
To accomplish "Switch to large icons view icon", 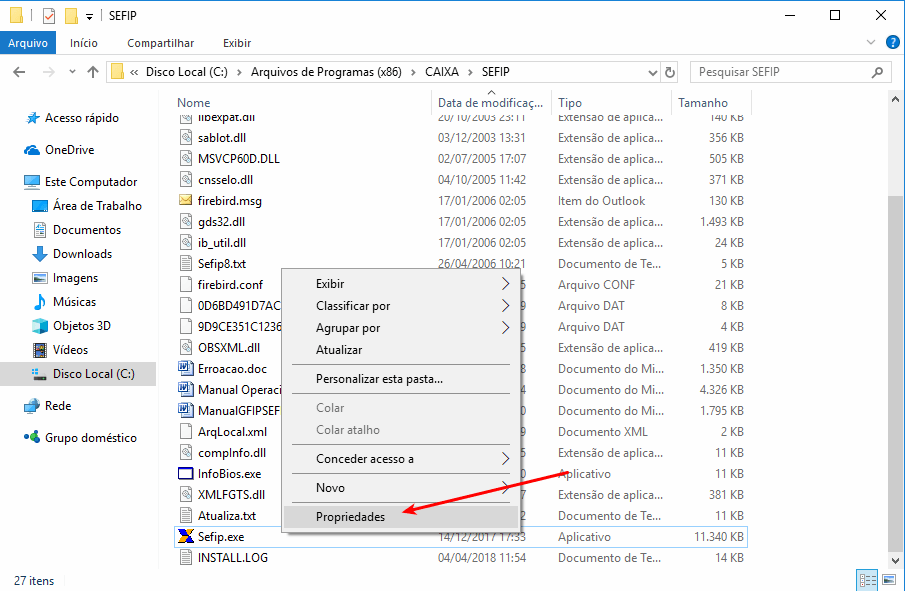I will tap(890, 580).
